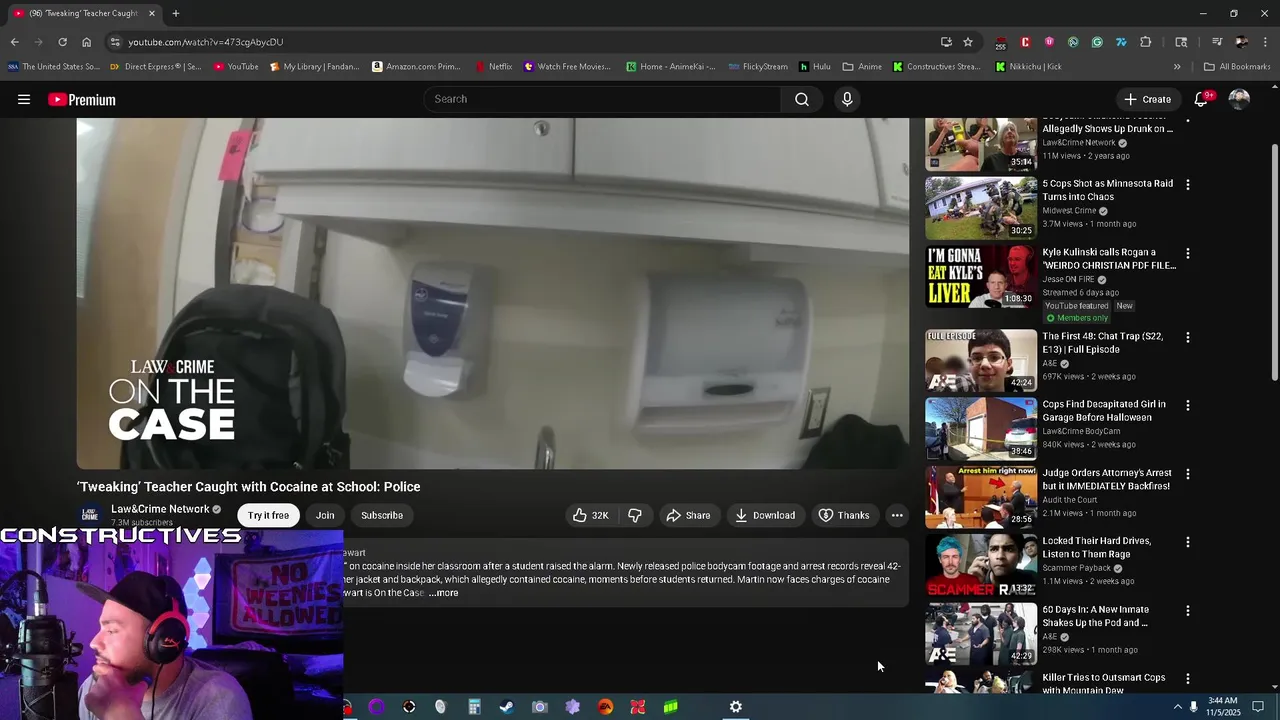The width and height of the screenshot is (1280, 720).
Task: Open options for Judge Orders Attorney video
Action: (x=1187, y=474)
